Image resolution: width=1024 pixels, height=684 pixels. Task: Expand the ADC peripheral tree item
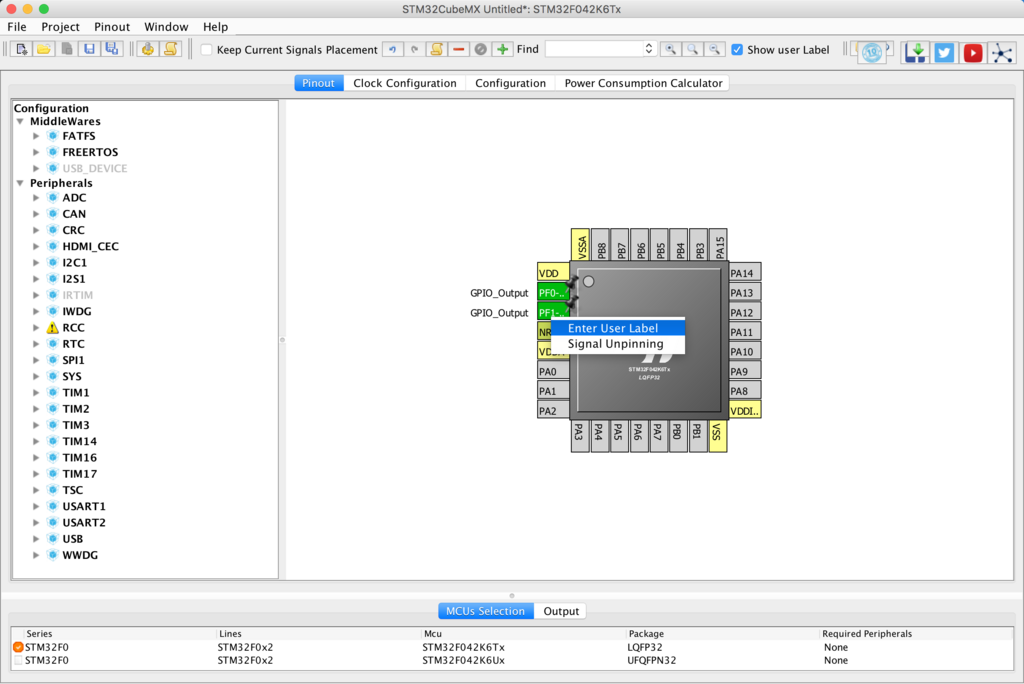pyautogui.click(x=38, y=197)
